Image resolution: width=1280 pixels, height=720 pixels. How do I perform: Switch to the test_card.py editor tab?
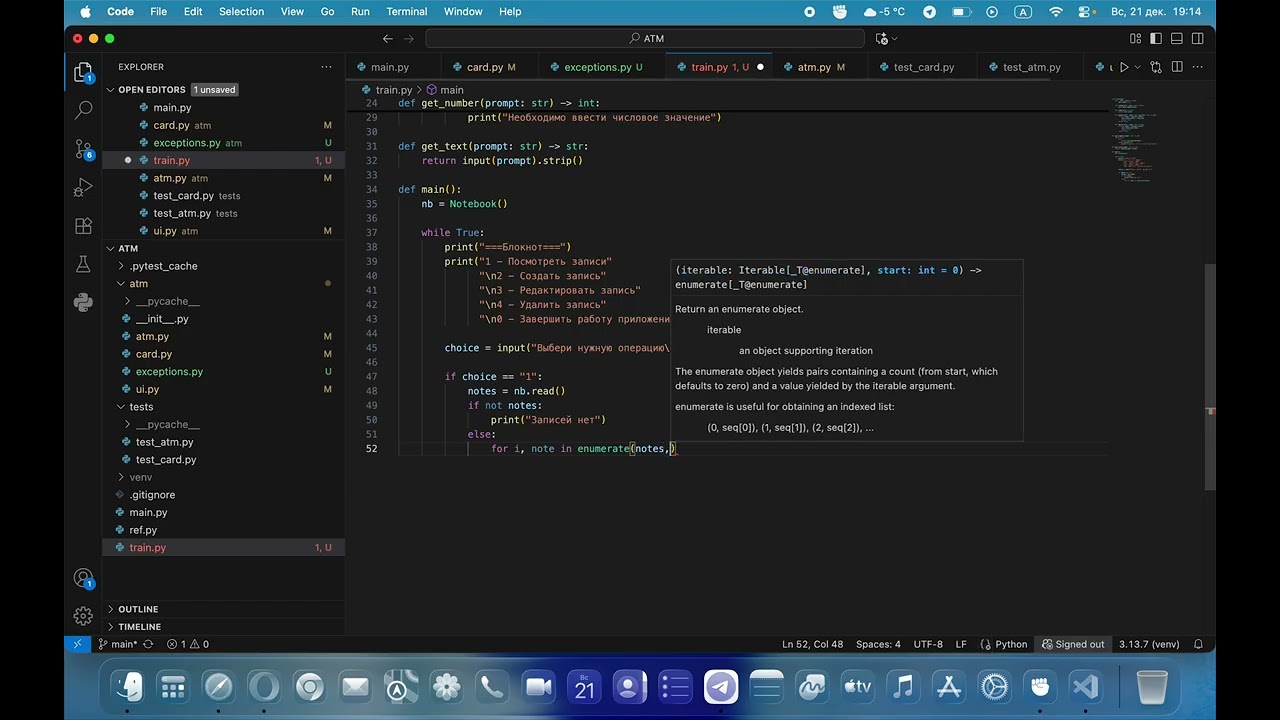(x=924, y=67)
